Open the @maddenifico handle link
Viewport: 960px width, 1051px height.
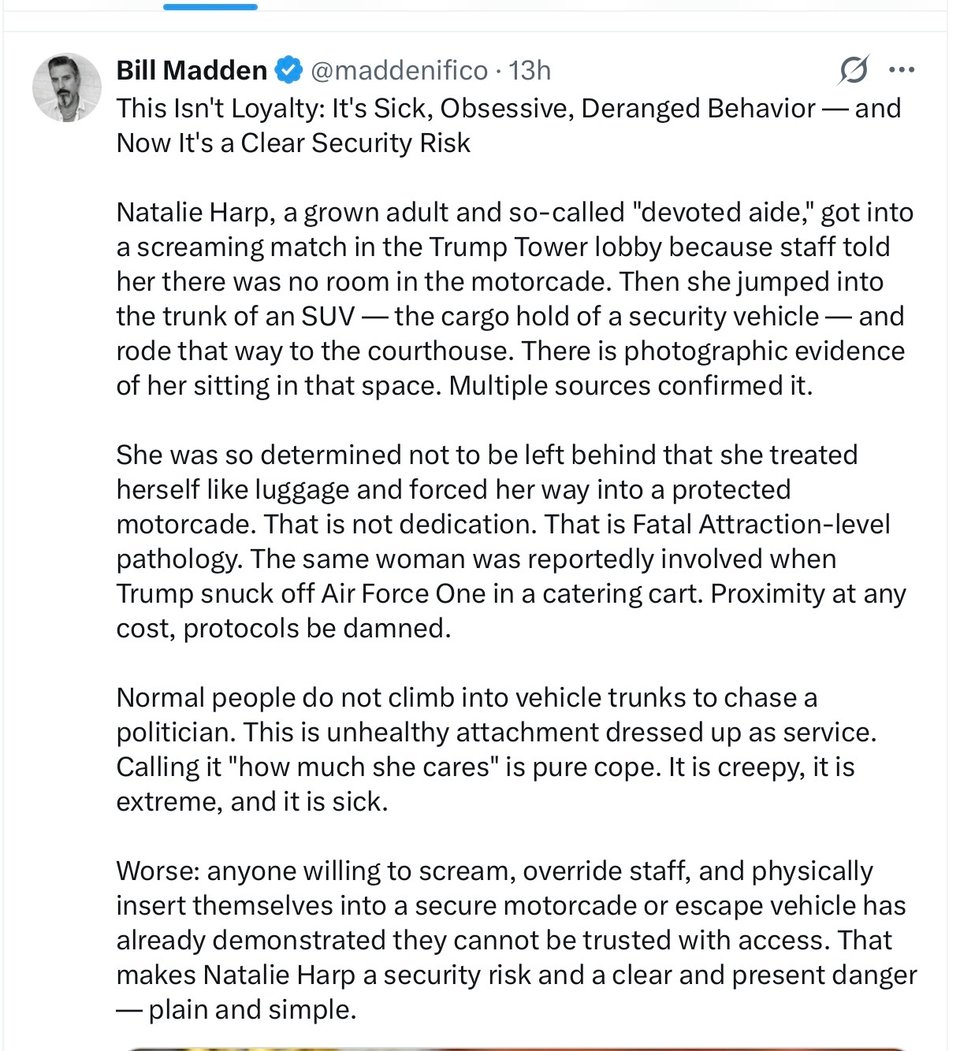[x=399, y=70]
